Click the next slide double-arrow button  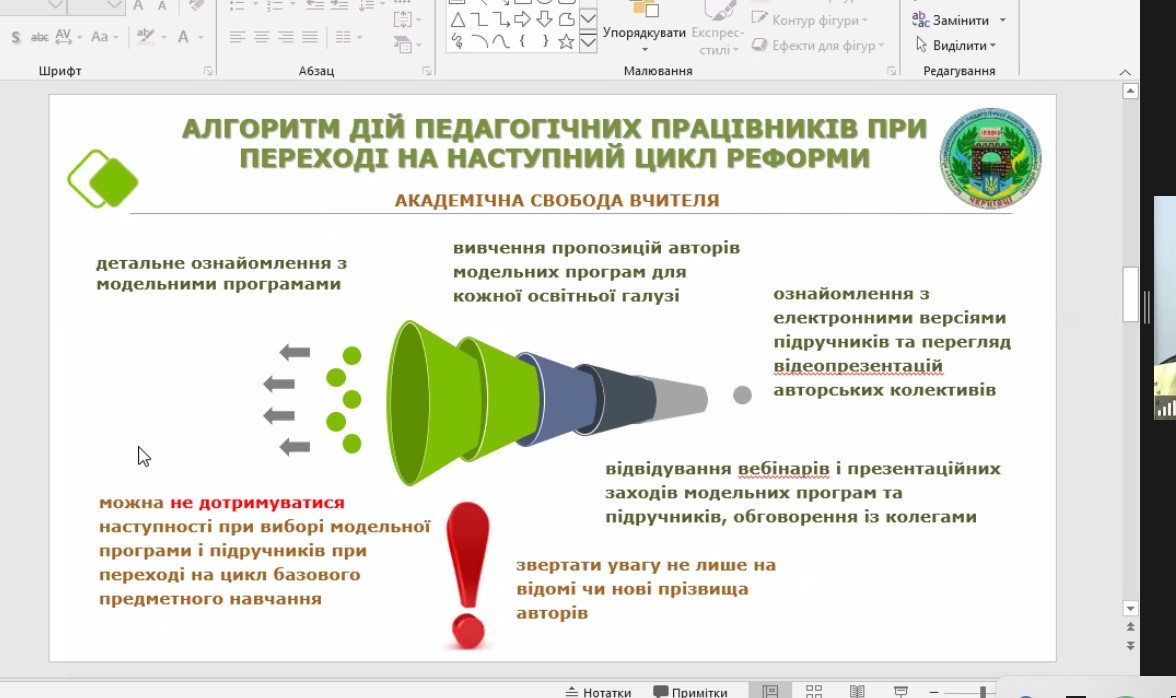[x=1131, y=646]
